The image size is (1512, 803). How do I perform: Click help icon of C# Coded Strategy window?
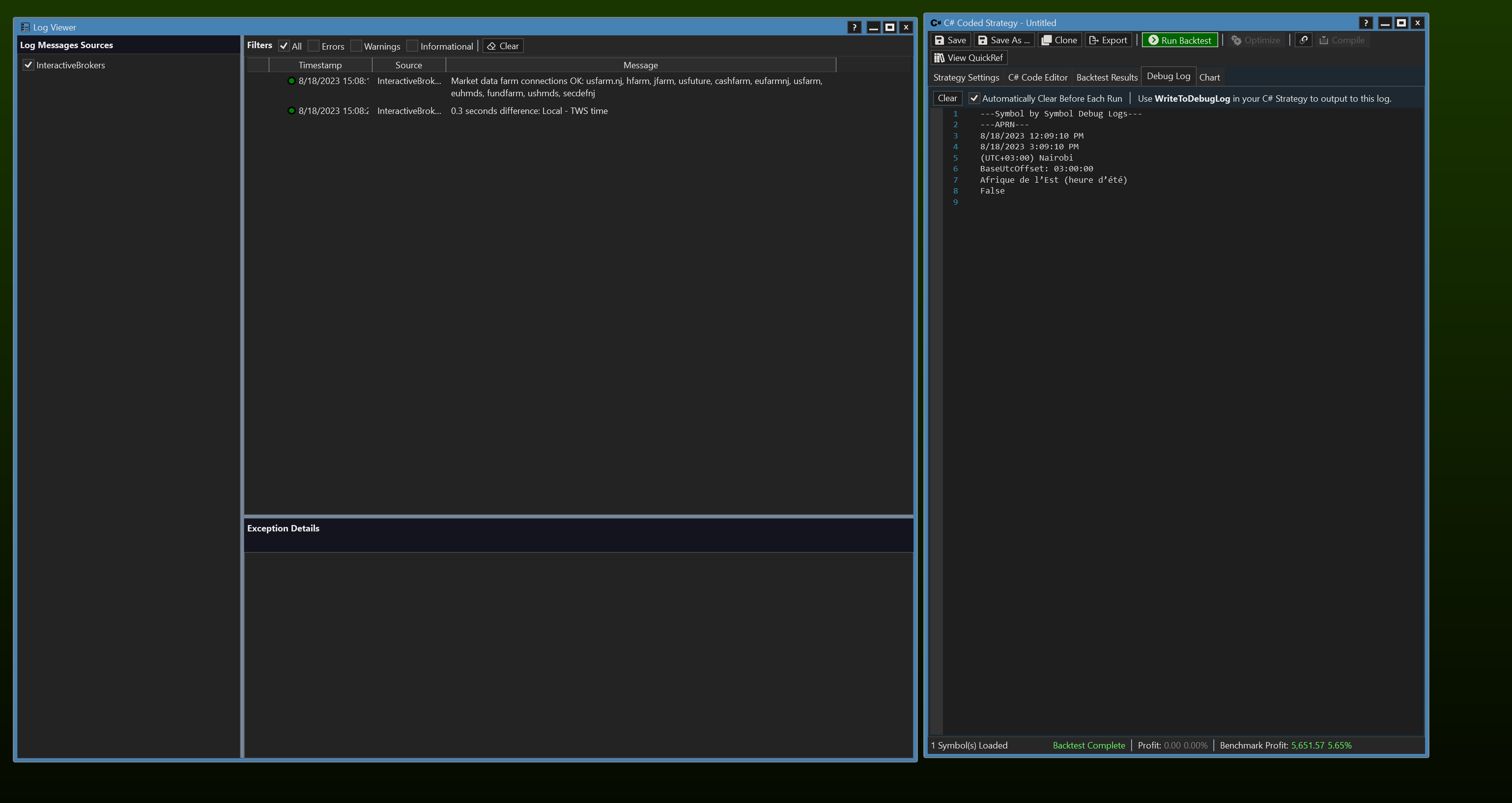tap(1365, 23)
